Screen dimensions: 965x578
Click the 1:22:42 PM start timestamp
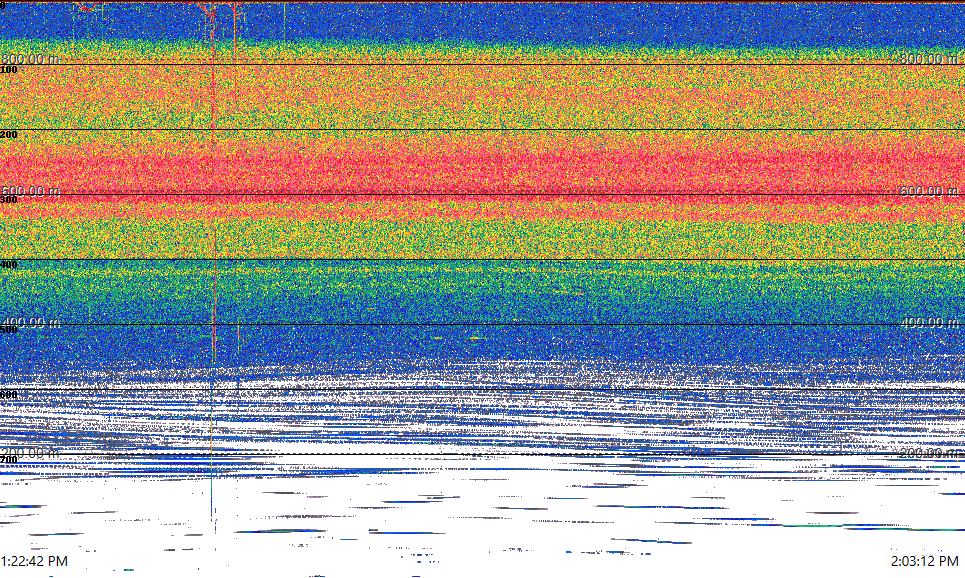34,561
